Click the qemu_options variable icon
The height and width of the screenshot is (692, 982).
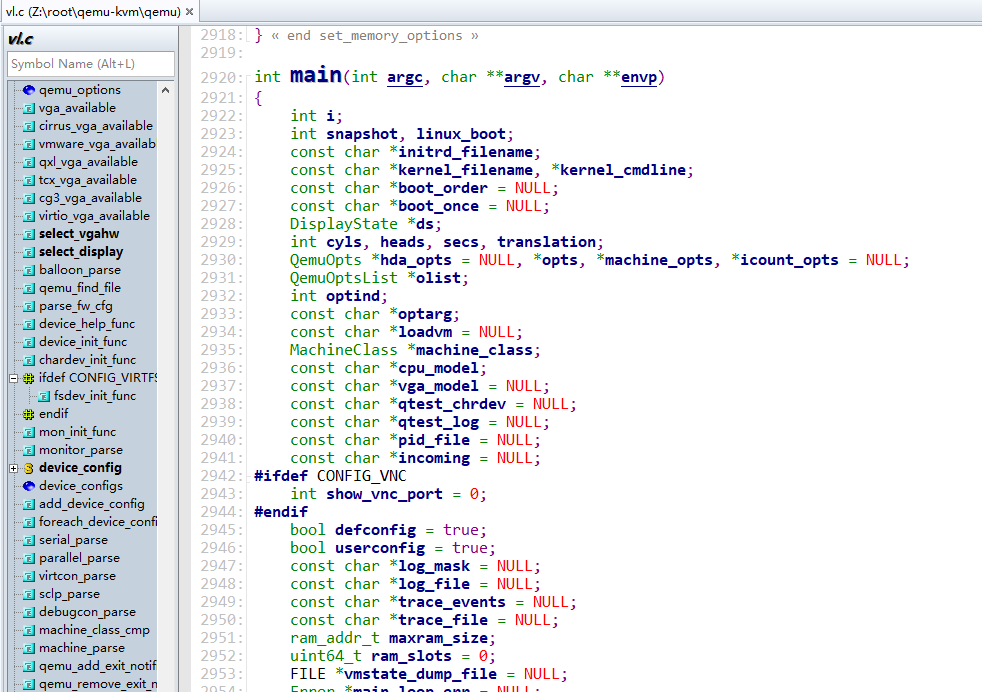click(x=29, y=90)
